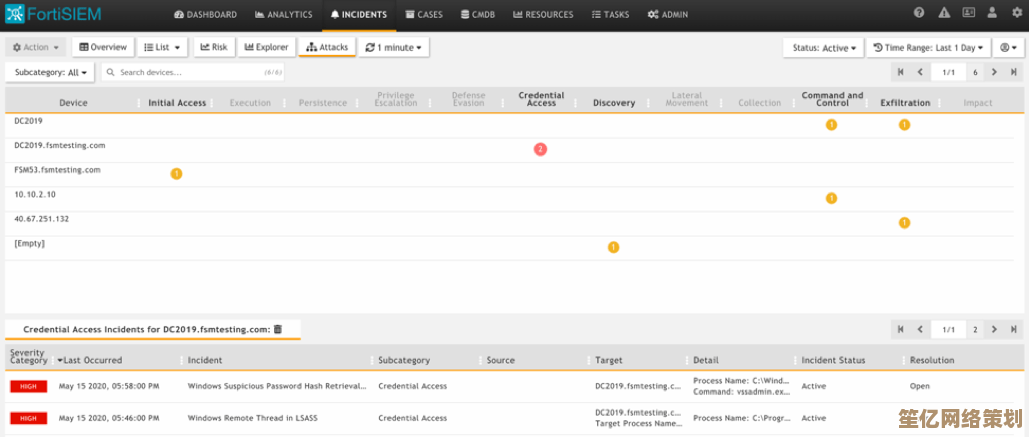Screen dimensions: 1029x437
Task: Click the contact card icon in header
Action: pyautogui.click(x=967, y=14)
